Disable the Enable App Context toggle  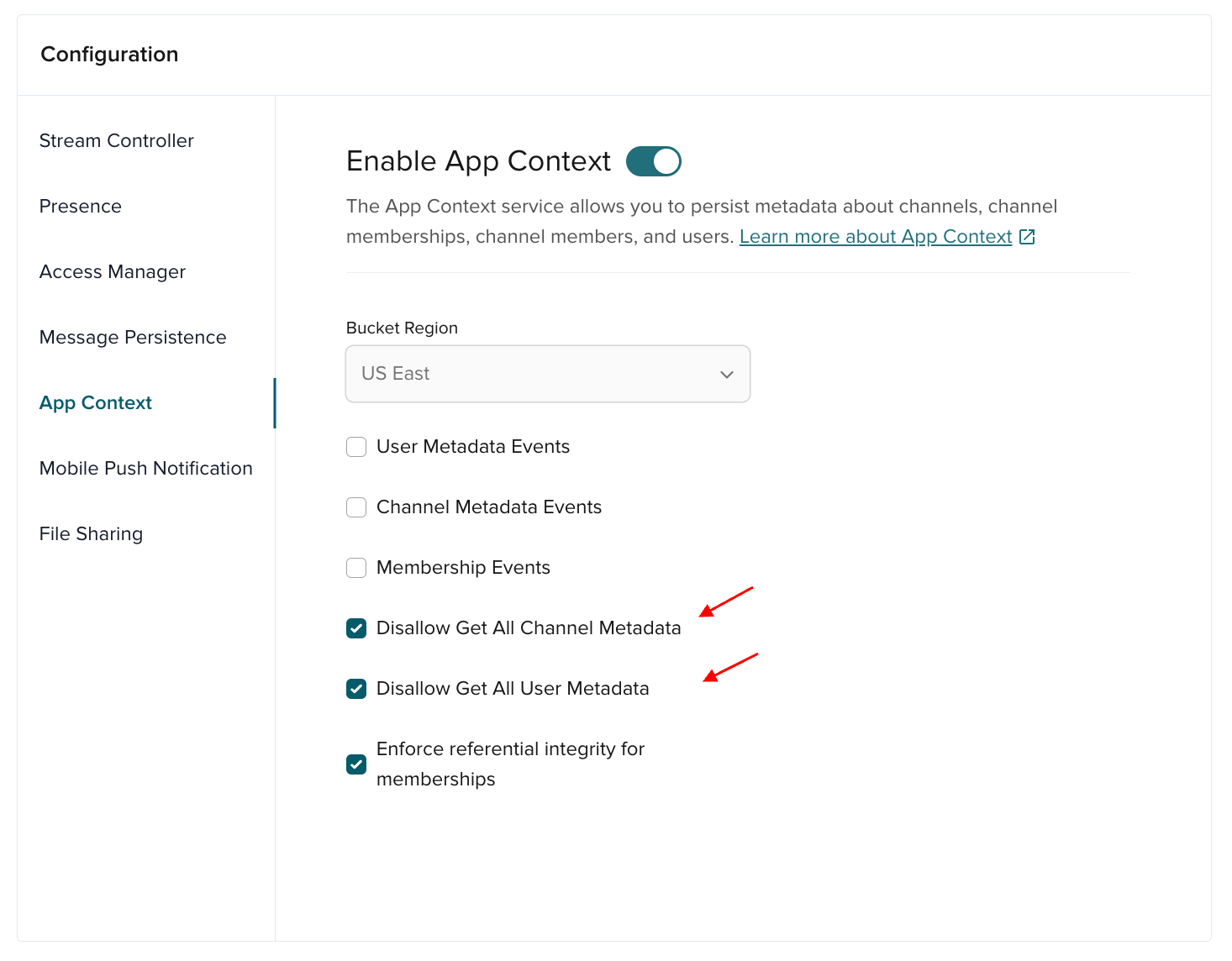pyautogui.click(x=653, y=160)
